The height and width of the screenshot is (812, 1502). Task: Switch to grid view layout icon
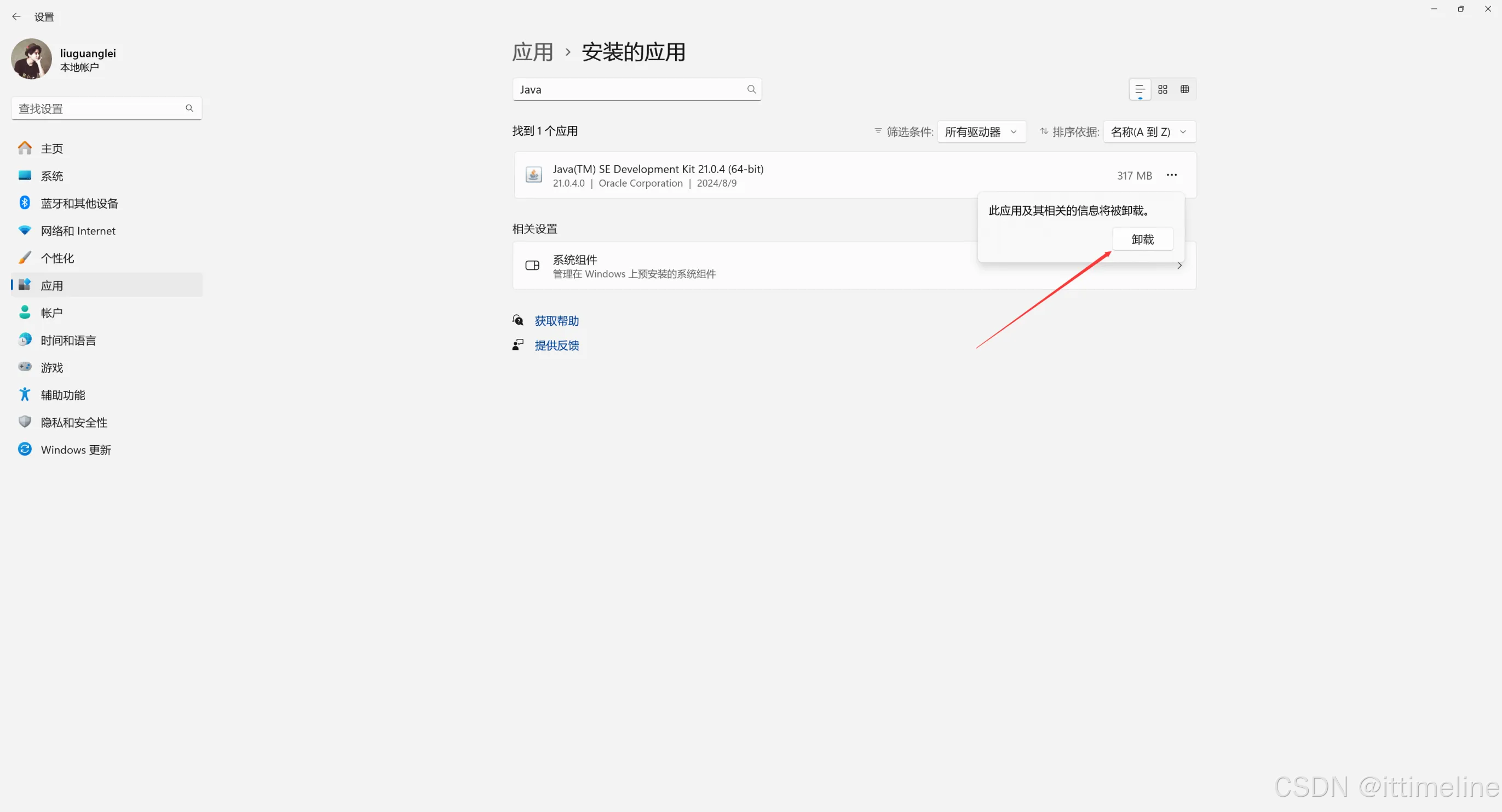point(1163,89)
